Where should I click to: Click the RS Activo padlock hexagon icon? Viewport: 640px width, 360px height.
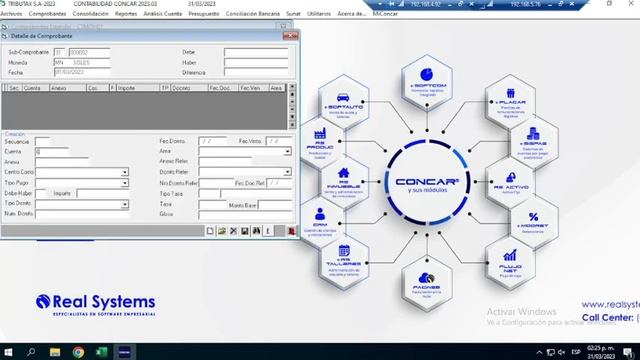click(511, 182)
